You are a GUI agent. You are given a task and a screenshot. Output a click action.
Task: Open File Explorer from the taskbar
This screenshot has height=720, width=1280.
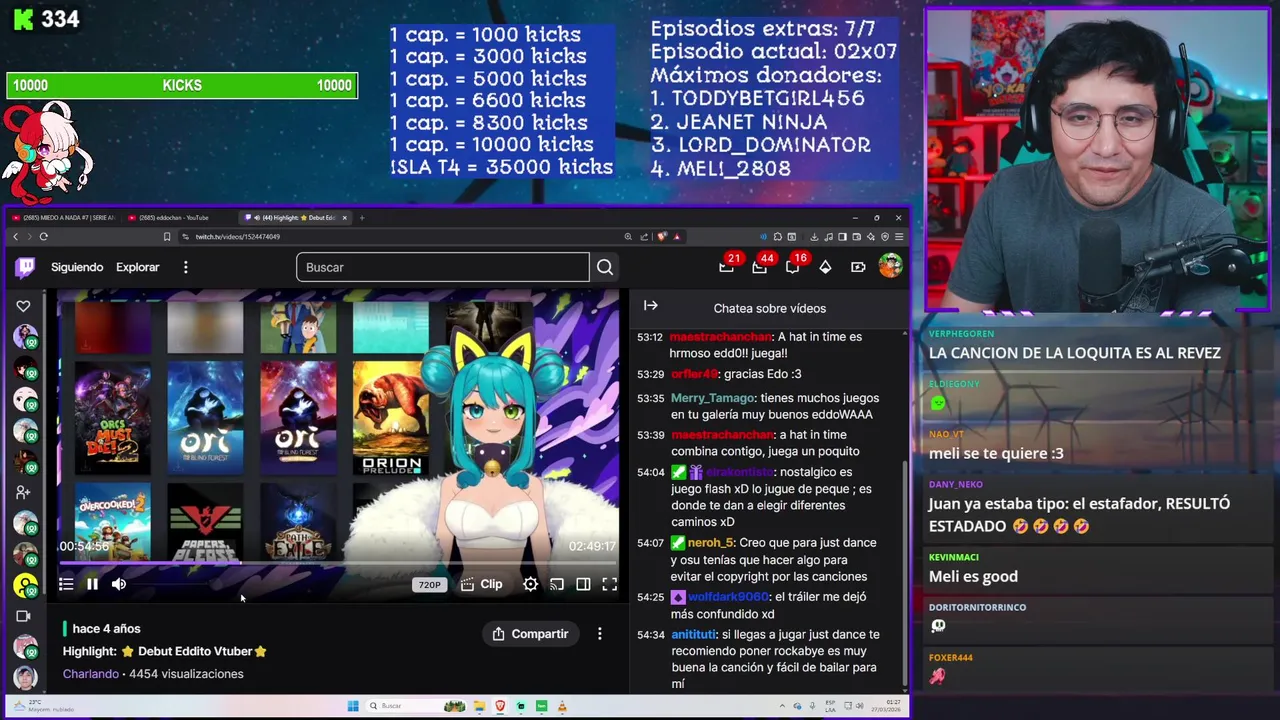pos(480,706)
